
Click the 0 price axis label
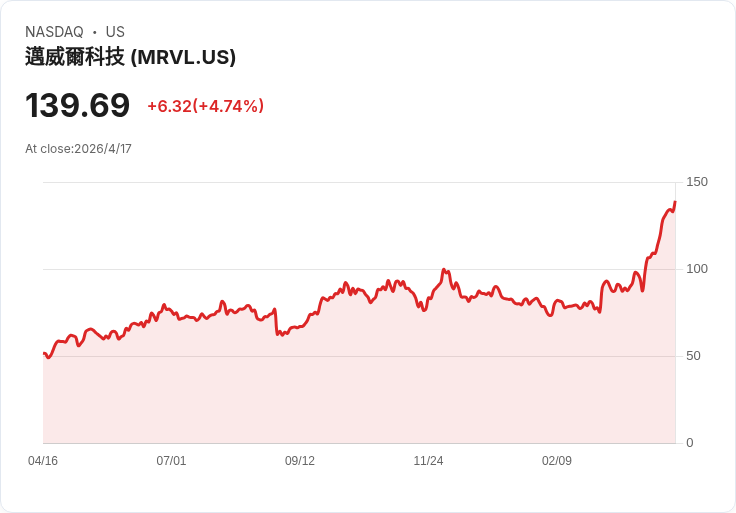click(x=690, y=443)
